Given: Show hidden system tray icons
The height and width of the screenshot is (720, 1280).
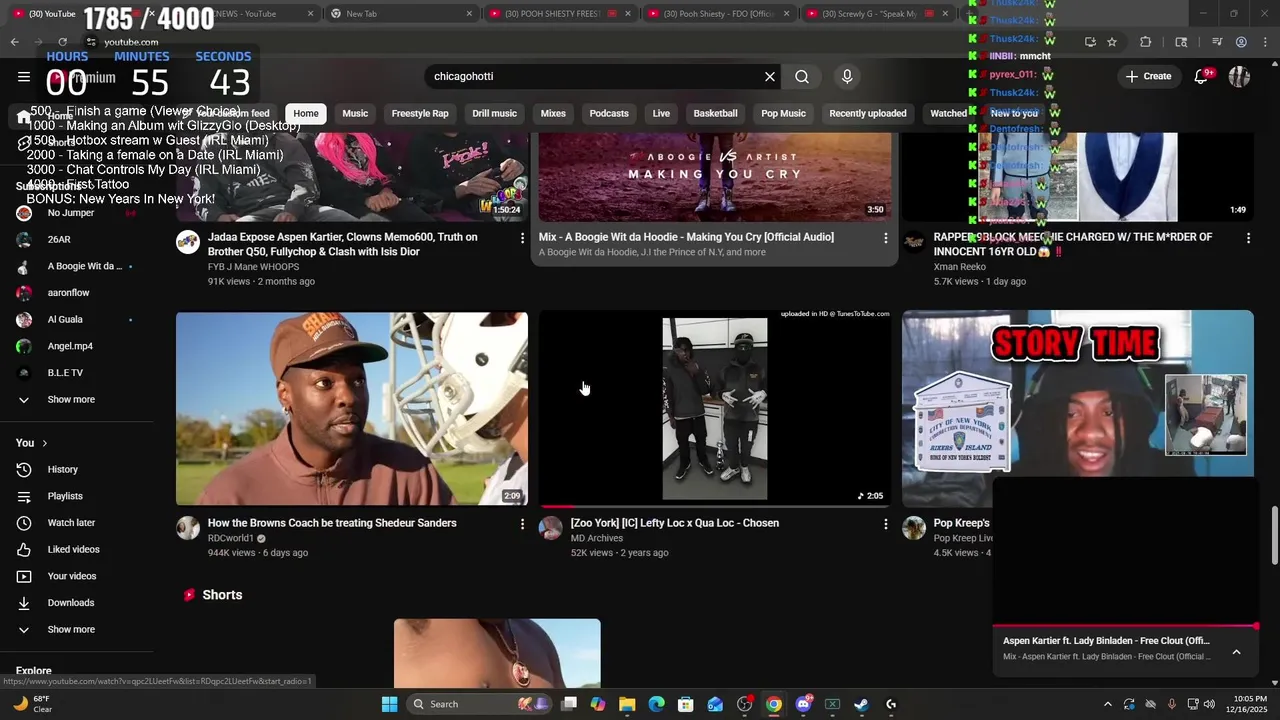Looking at the screenshot, I should tap(1107, 704).
